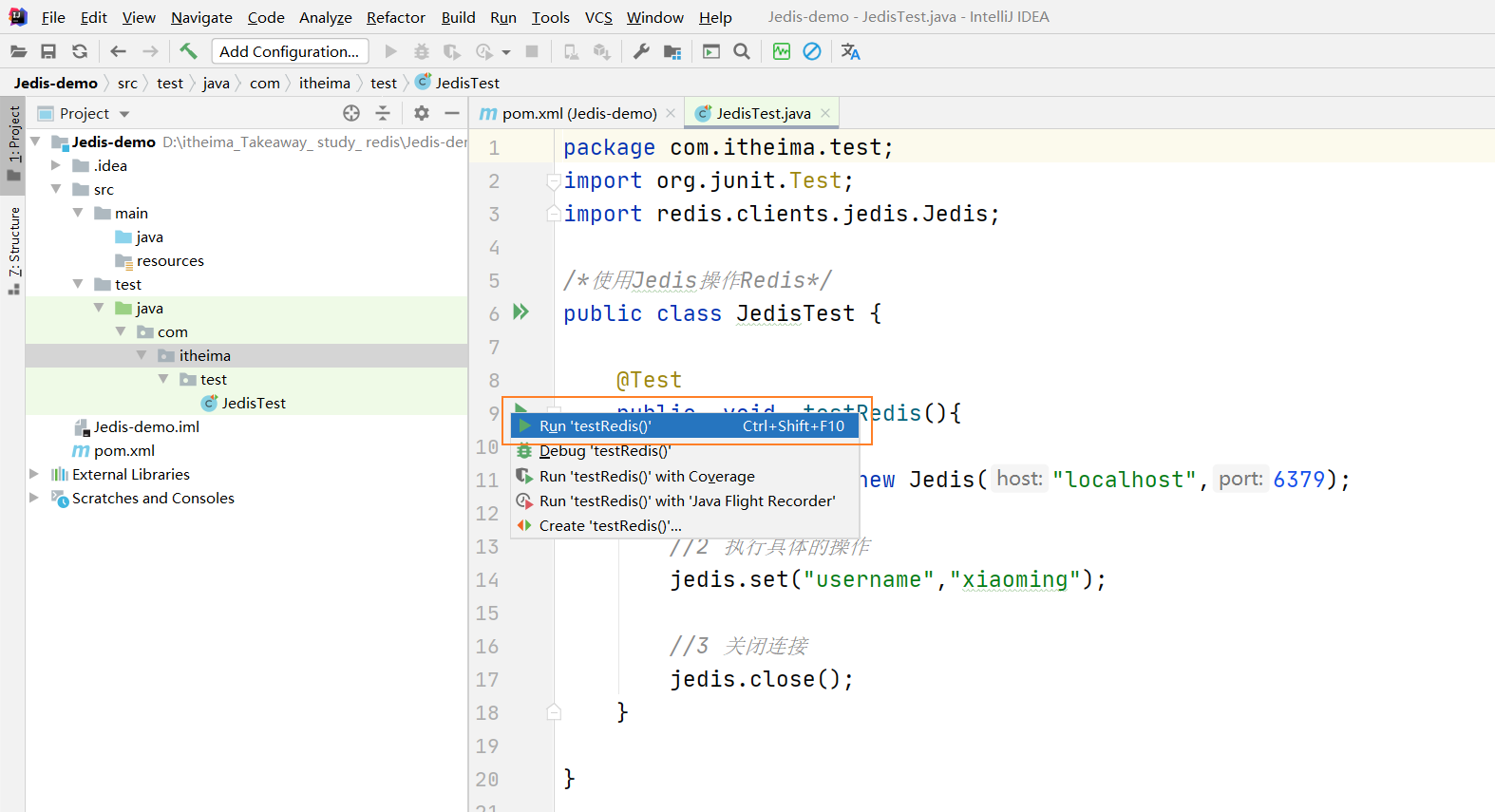Open the Profiler dropdown arrow in toolbar
Screen dimensions: 1495x812
(506, 52)
